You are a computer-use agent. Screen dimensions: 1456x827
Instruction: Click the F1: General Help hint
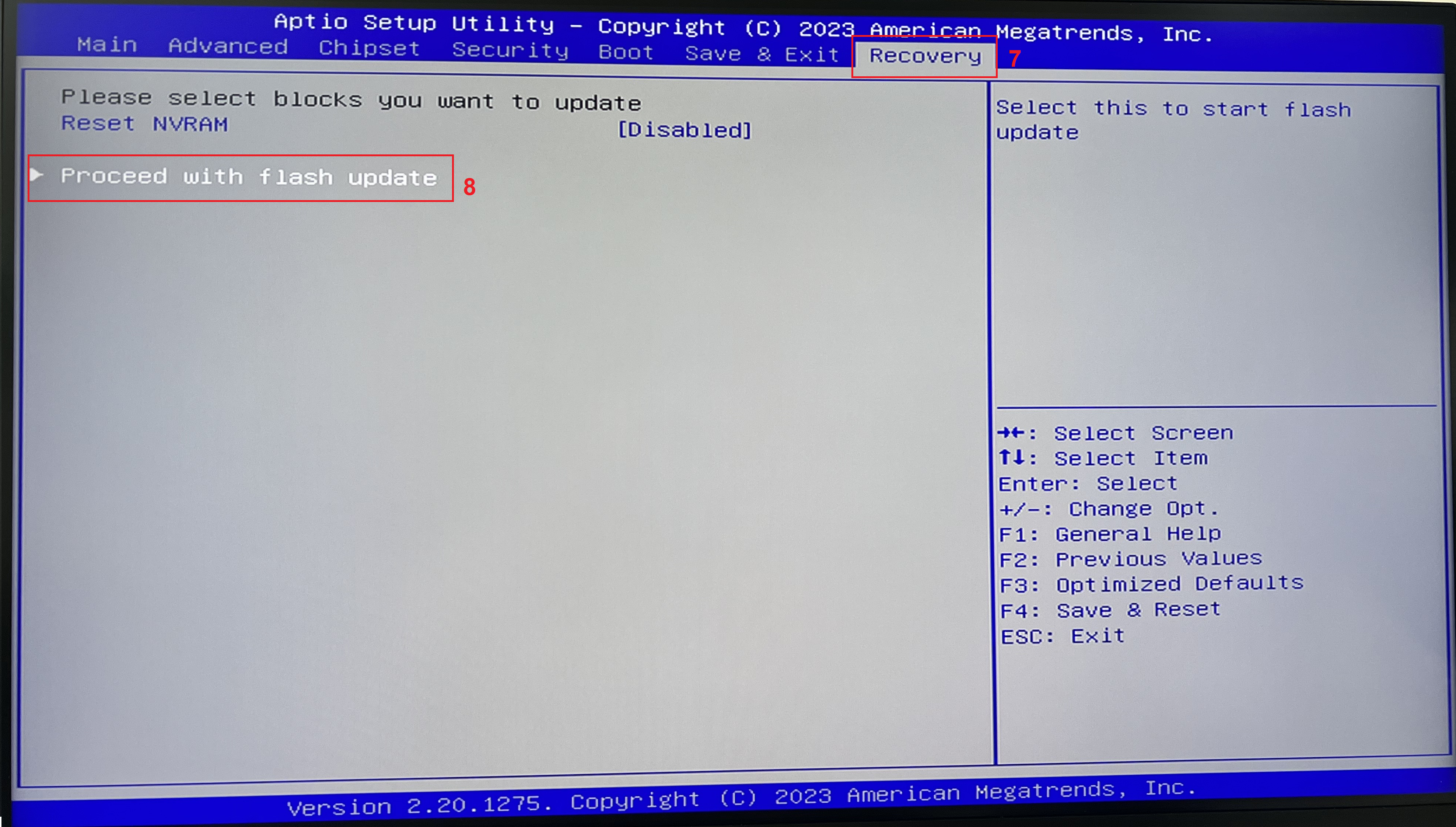click(x=1109, y=534)
